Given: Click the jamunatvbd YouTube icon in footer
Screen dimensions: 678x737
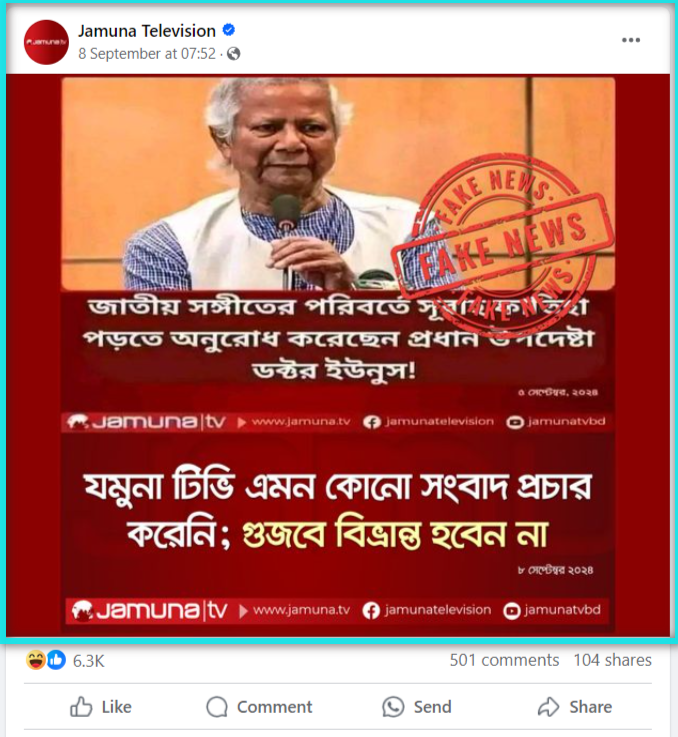Looking at the screenshot, I should tap(512, 611).
